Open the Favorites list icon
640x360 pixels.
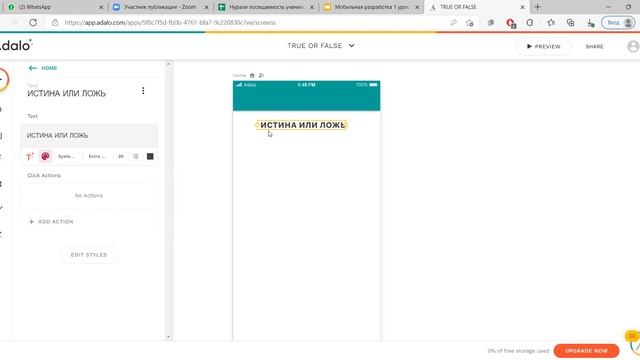(551, 23)
